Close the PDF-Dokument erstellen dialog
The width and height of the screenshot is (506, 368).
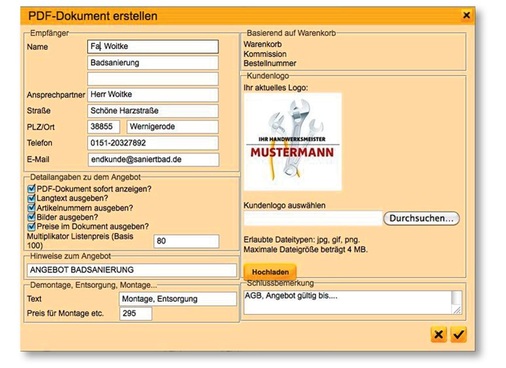coord(466,15)
